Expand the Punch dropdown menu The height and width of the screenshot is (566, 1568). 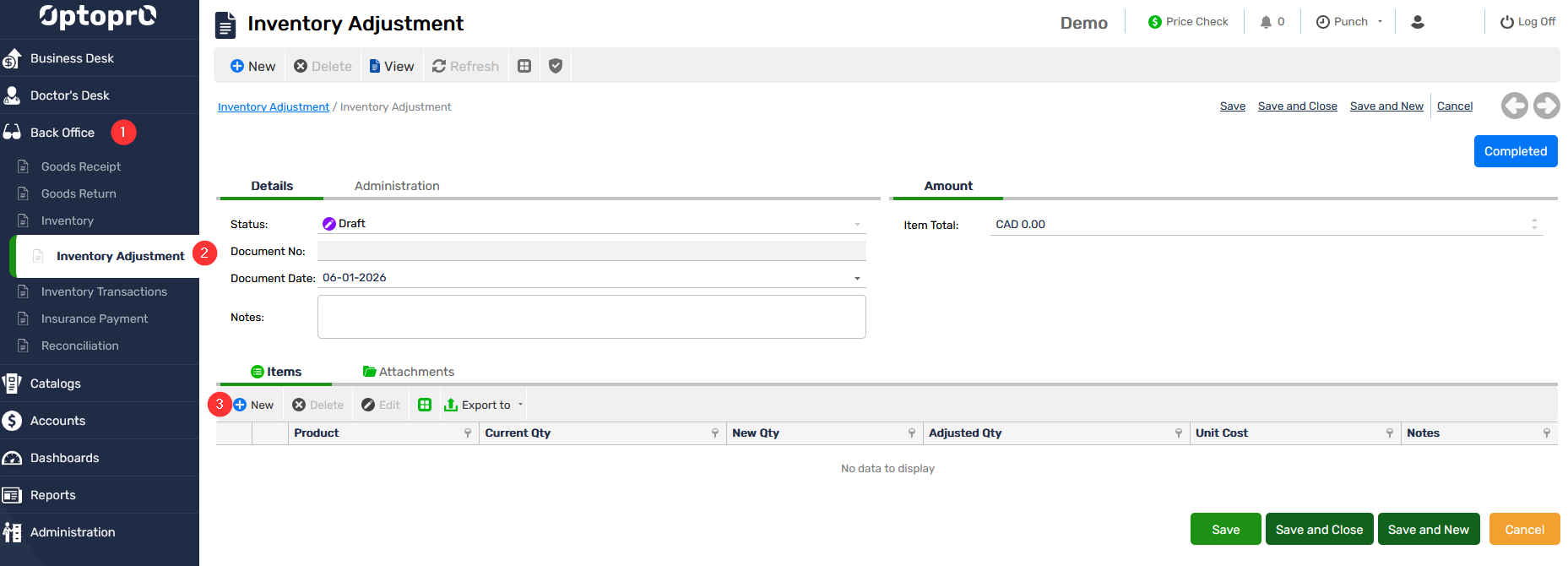pyautogui.click(x=1380, y=22)
